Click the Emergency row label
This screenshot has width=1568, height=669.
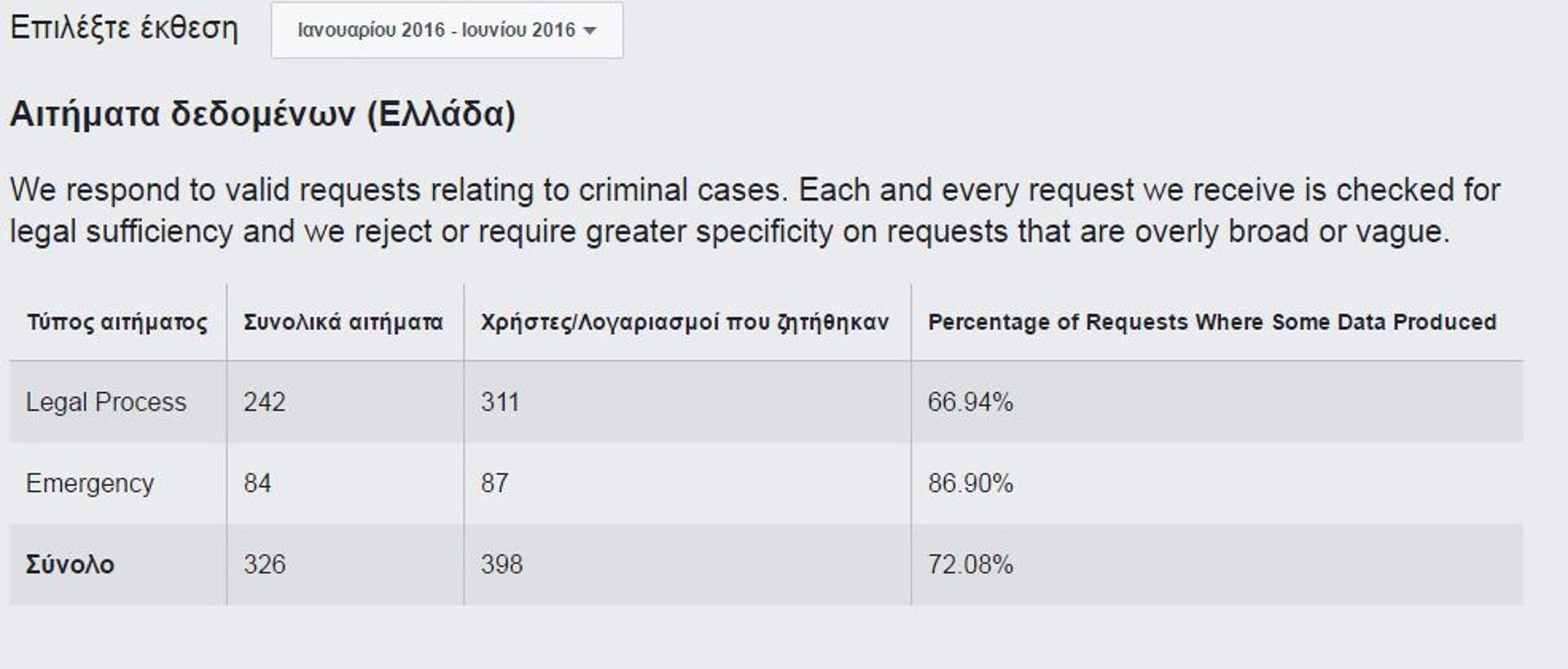tap(90, 484)
